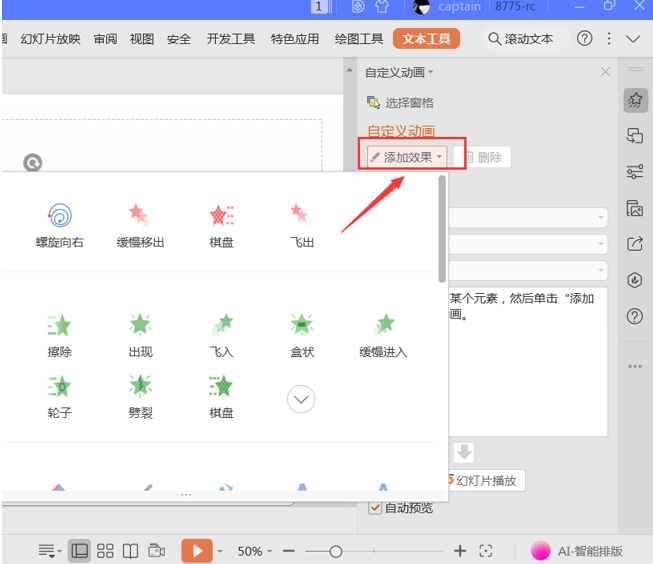Open the 添加效果 dropdown
The width and height of the screenshot is (653, 564).
coord(407,157)
